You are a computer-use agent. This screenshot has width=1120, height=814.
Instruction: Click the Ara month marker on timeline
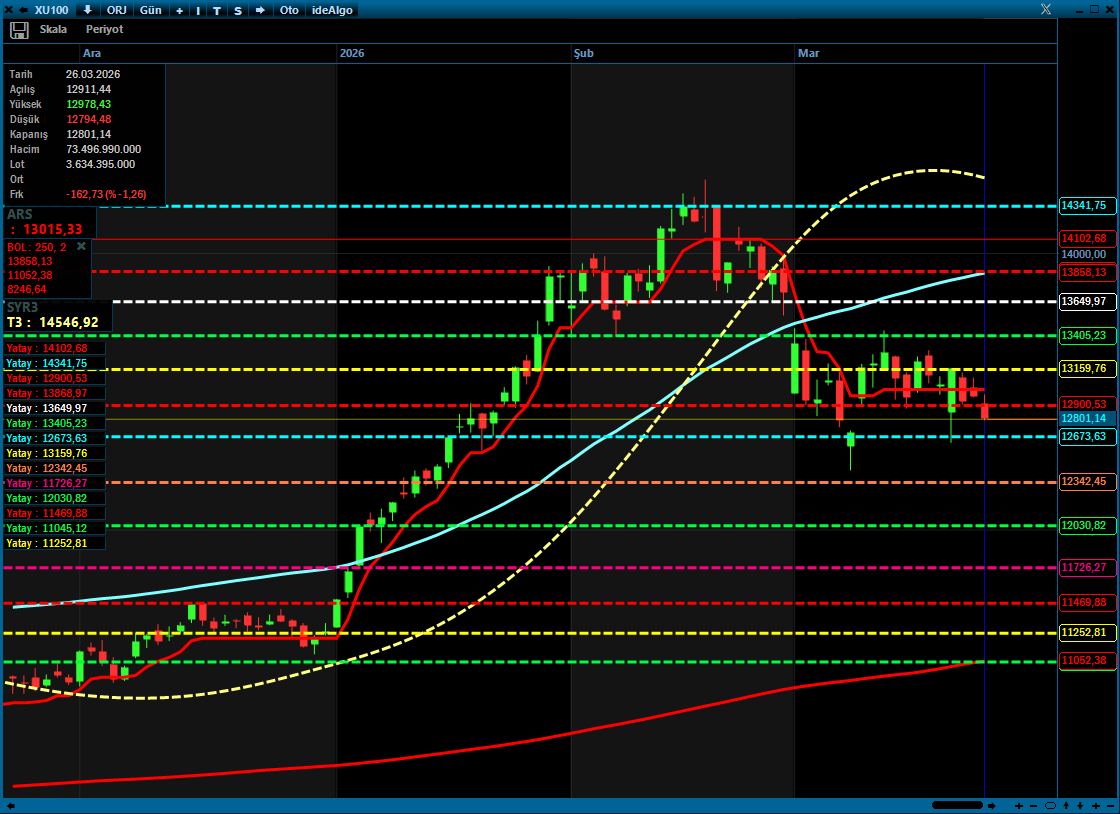91,54
